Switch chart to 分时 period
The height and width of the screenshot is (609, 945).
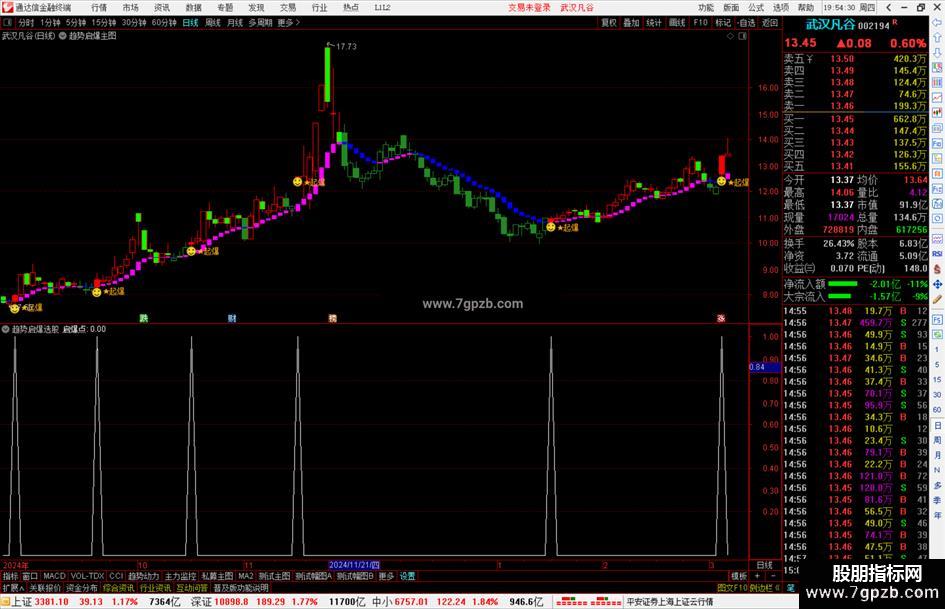point(26,22)
